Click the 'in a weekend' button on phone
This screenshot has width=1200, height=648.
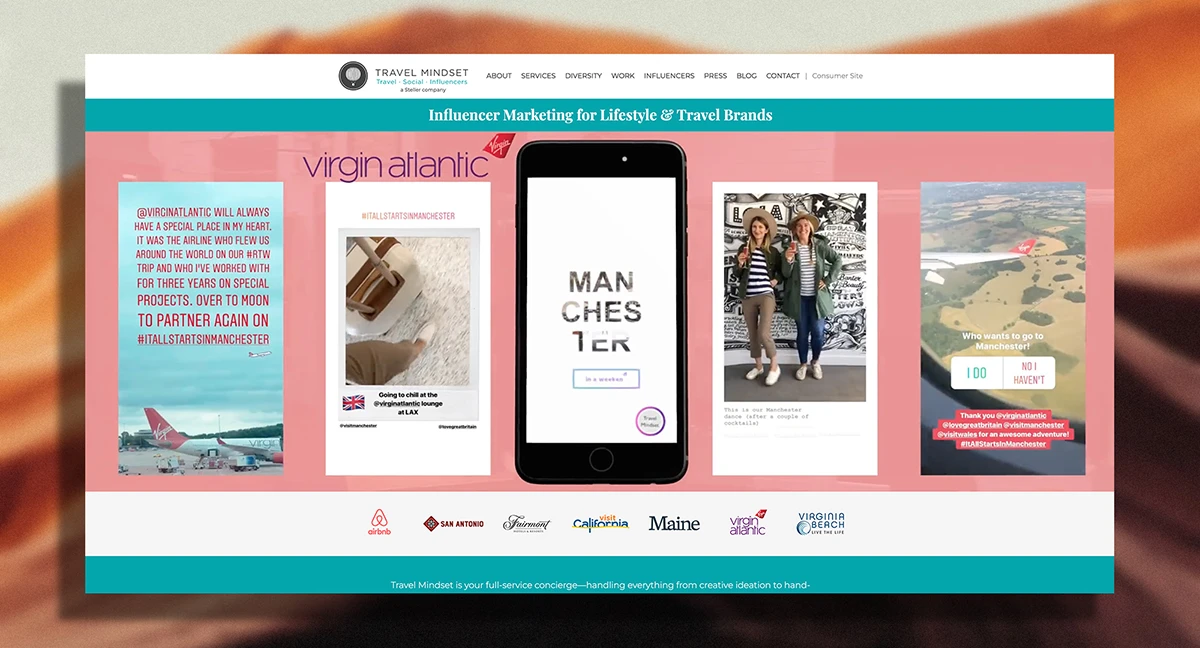(606, 379)
